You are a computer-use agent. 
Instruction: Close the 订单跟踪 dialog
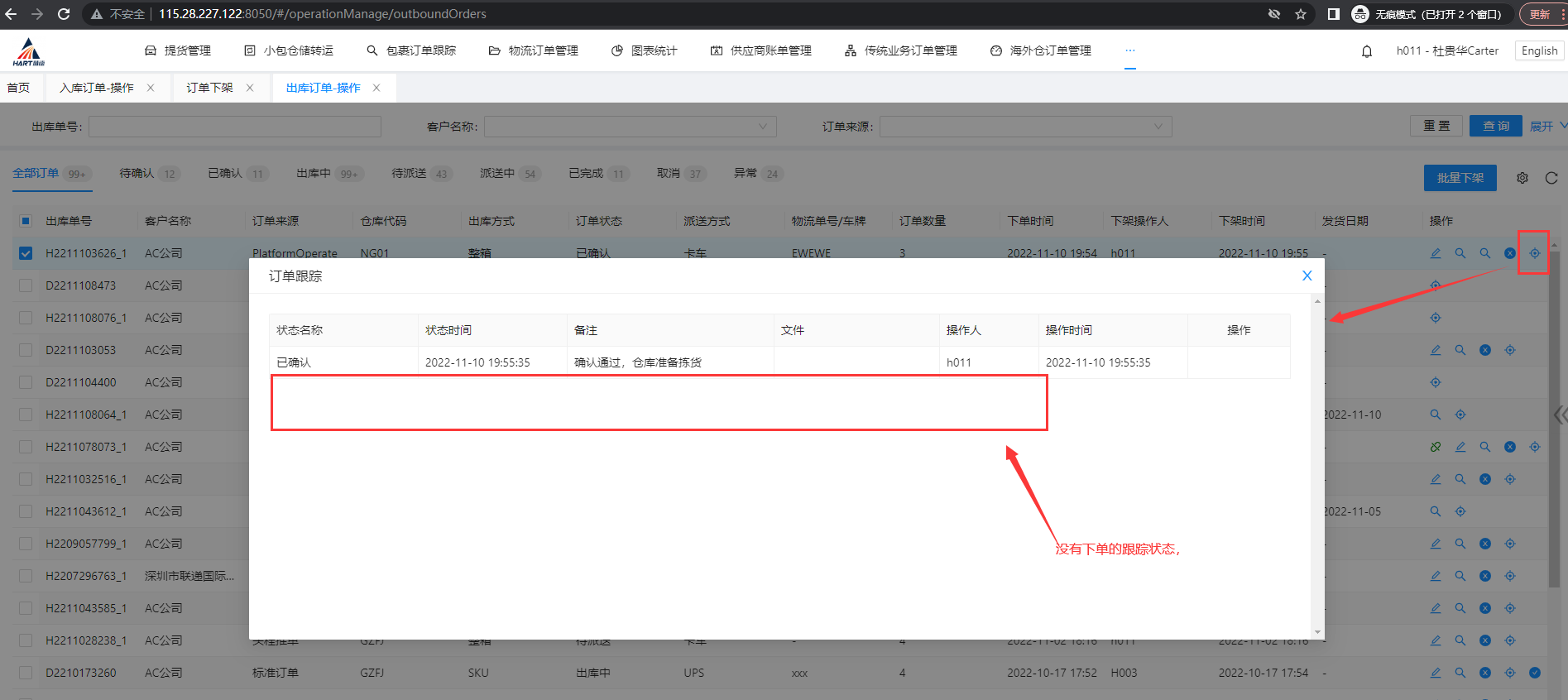[x=1307, y=276]
